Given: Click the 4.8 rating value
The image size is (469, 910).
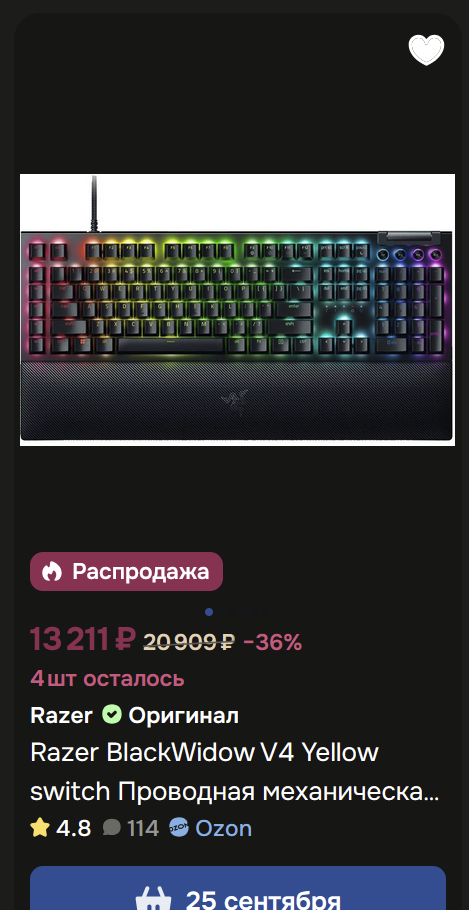Looking at the screenshot, I should [x=74, y=828].
